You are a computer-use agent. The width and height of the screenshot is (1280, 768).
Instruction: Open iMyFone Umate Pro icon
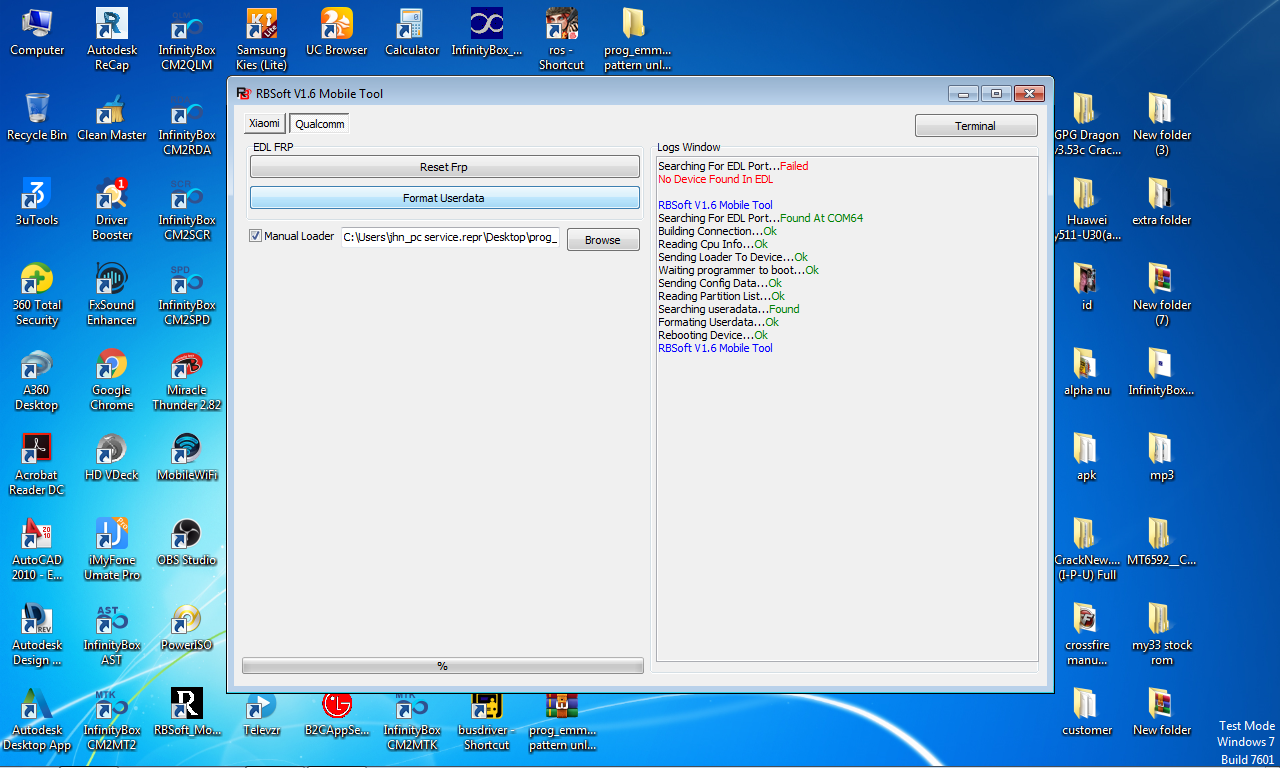click(112, 550)
